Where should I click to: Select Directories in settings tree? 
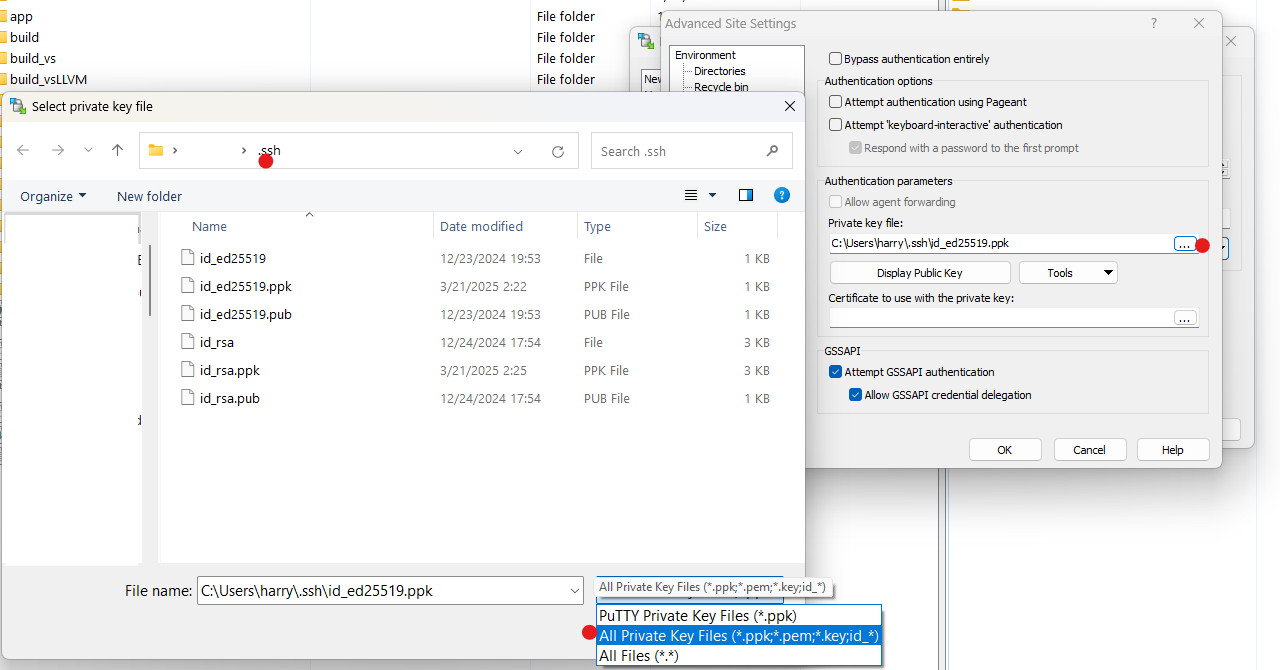tap(720, 71)
